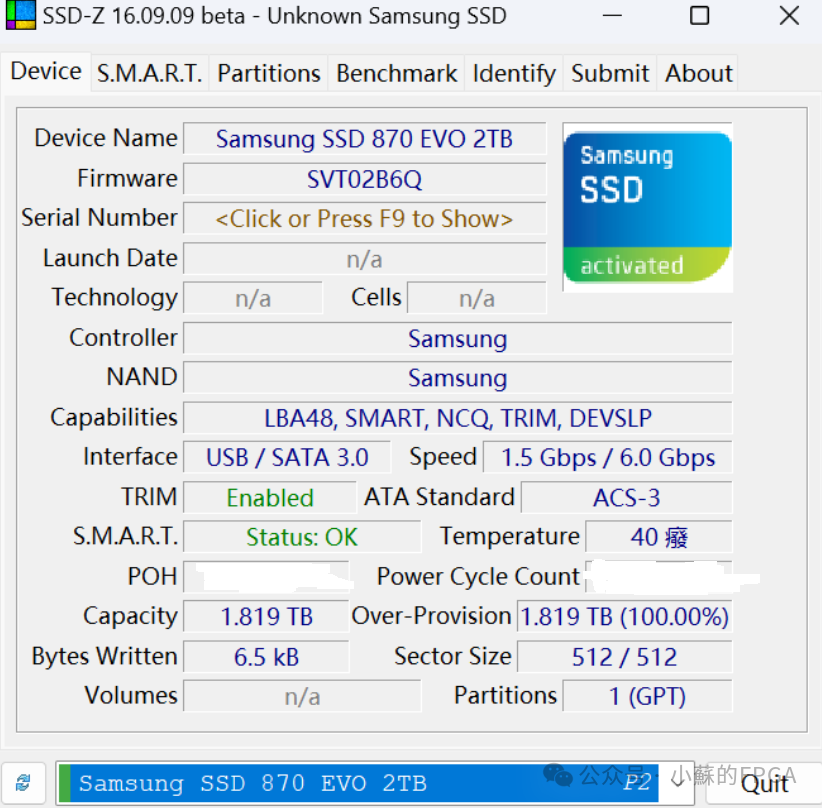Click the Sector Size 512 / 512 value

pos(624,656)
